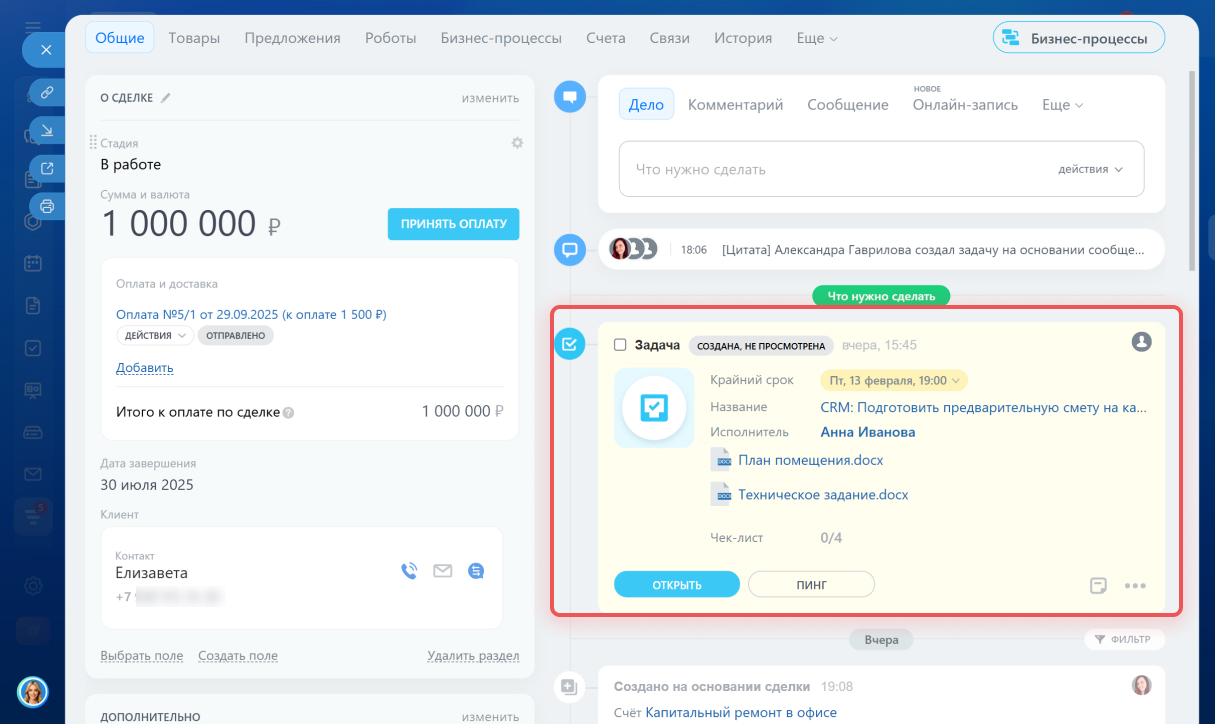
Task: Expand Еще dropdown in top tabs
Action: [x=816, y=38]
